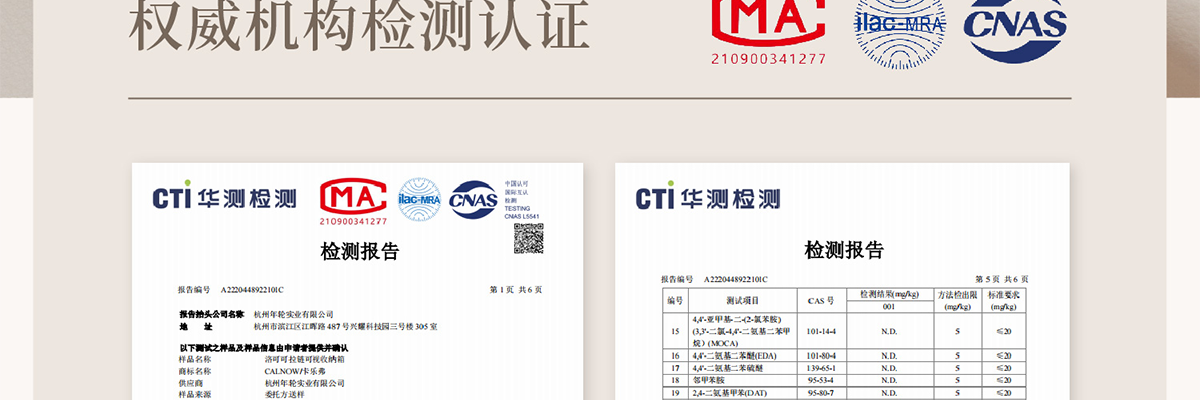
Task: Click the large CNAS logo in the banner
Action: pos(1014,30)
